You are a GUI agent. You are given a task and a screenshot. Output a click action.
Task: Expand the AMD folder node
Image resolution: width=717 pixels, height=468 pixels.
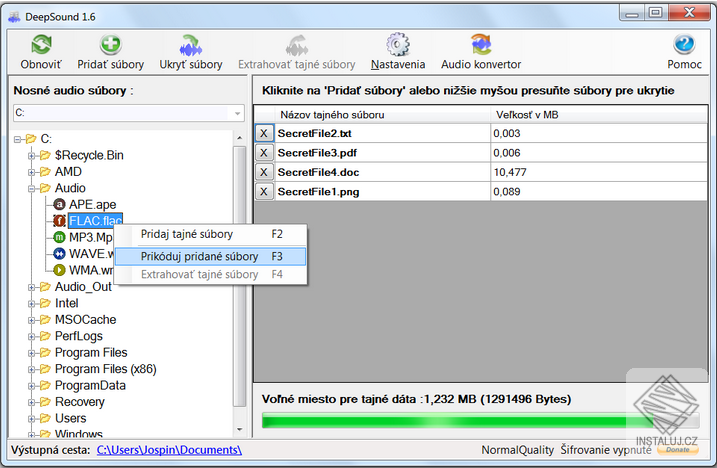point(32,172)
